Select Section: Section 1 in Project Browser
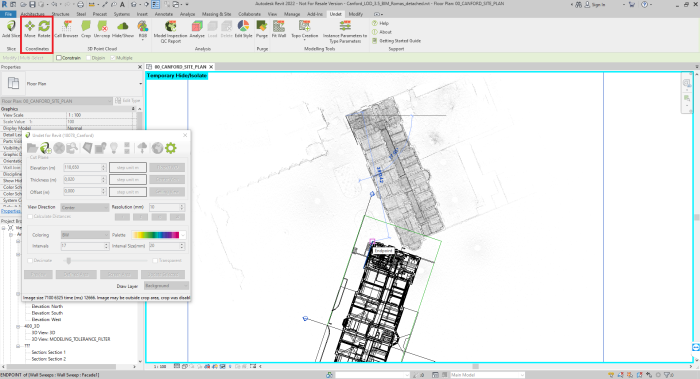 pyautogui.click(x=49, y=352)
